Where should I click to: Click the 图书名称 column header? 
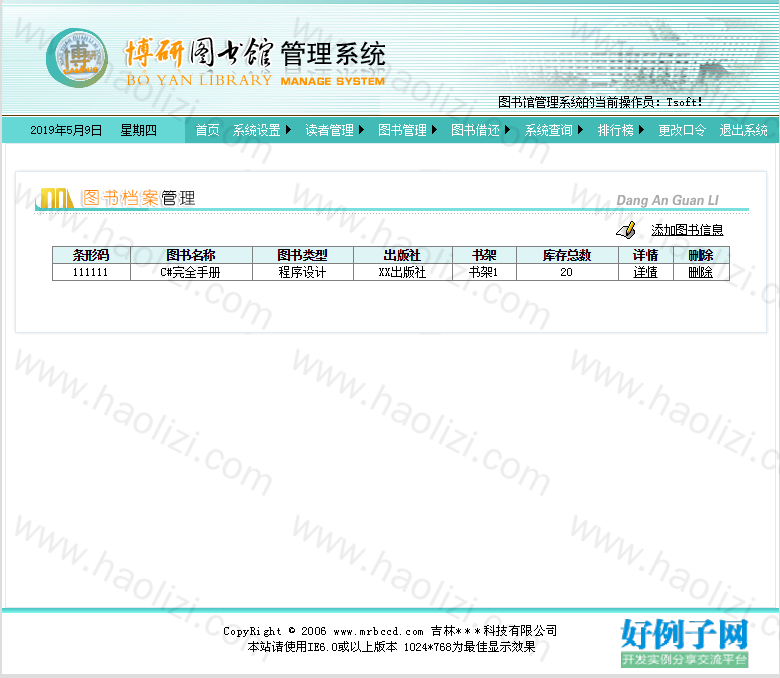coord(191,255)
